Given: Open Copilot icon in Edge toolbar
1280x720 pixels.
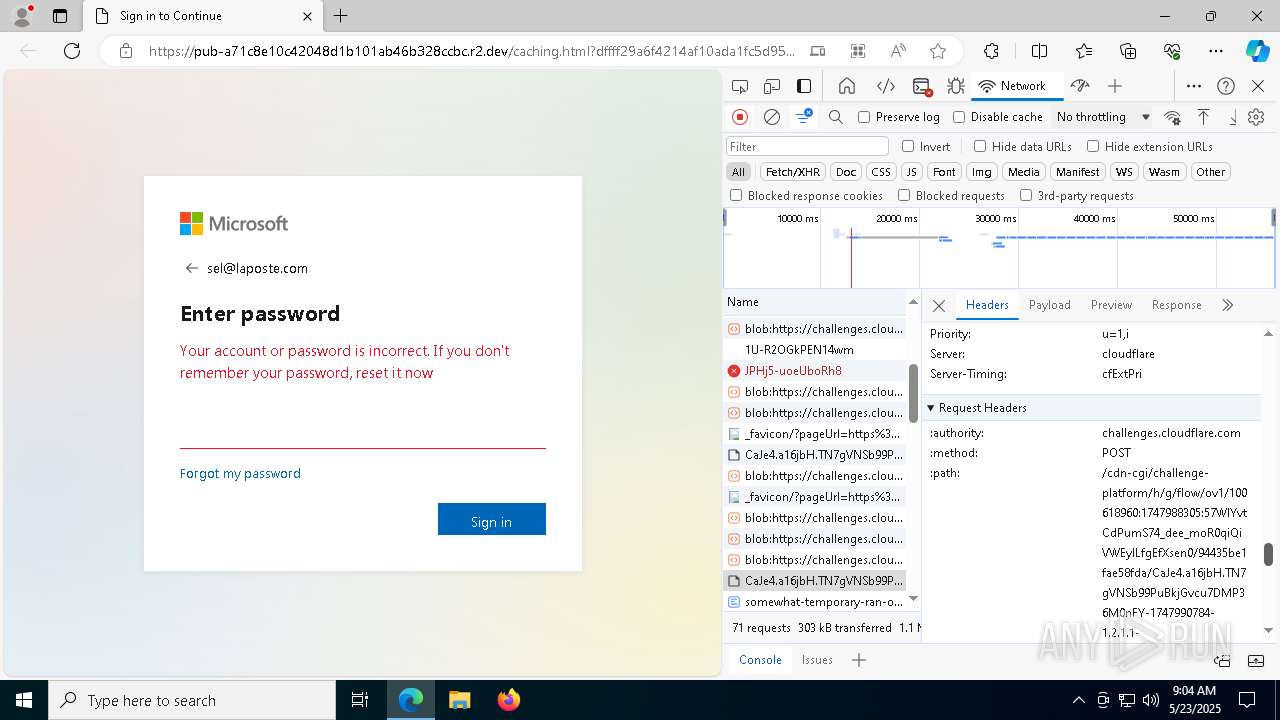Looking at the screenshot, I should pyautogui.click(x=1257, y=51).
